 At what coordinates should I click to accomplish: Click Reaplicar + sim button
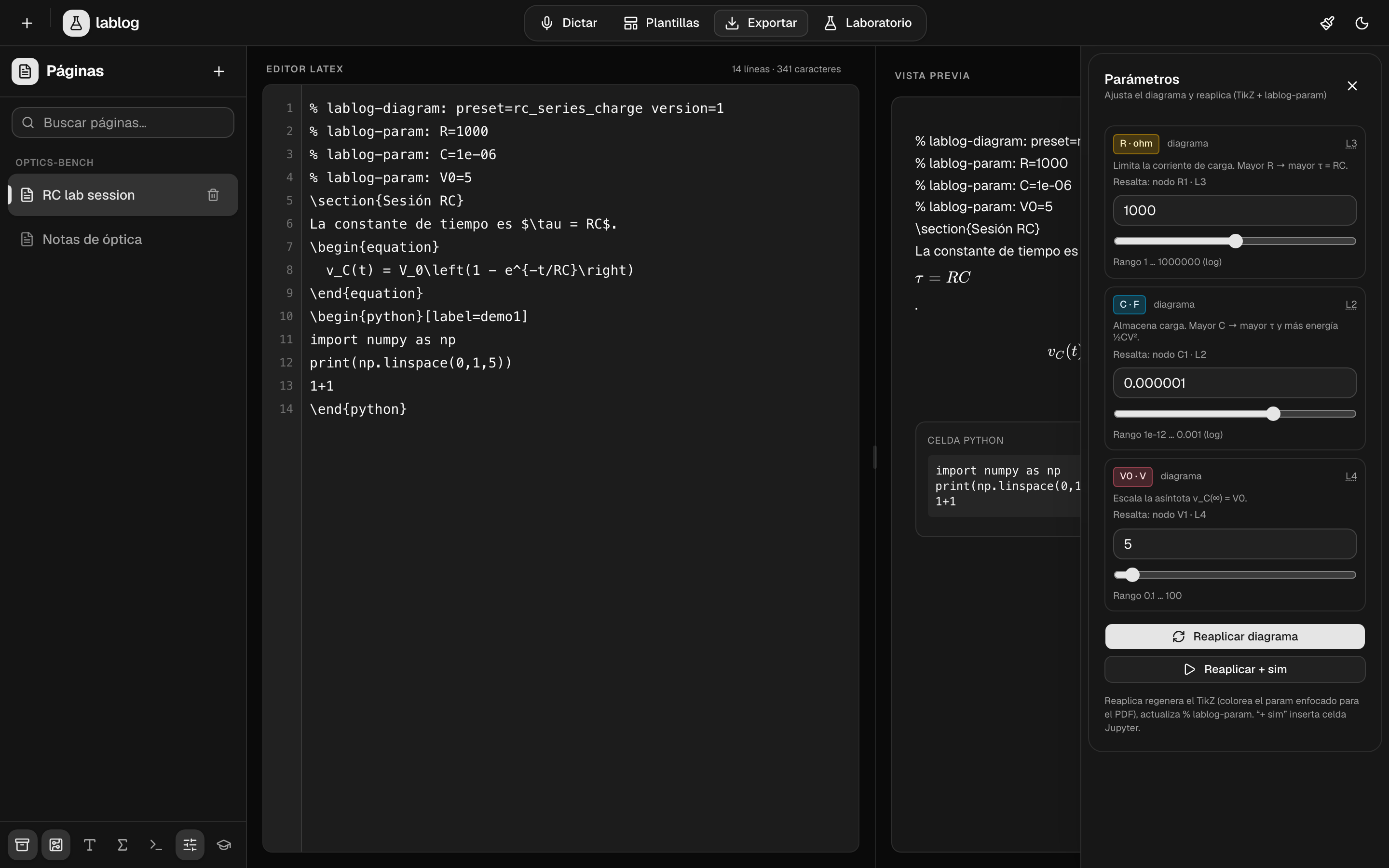(1235, 669)
